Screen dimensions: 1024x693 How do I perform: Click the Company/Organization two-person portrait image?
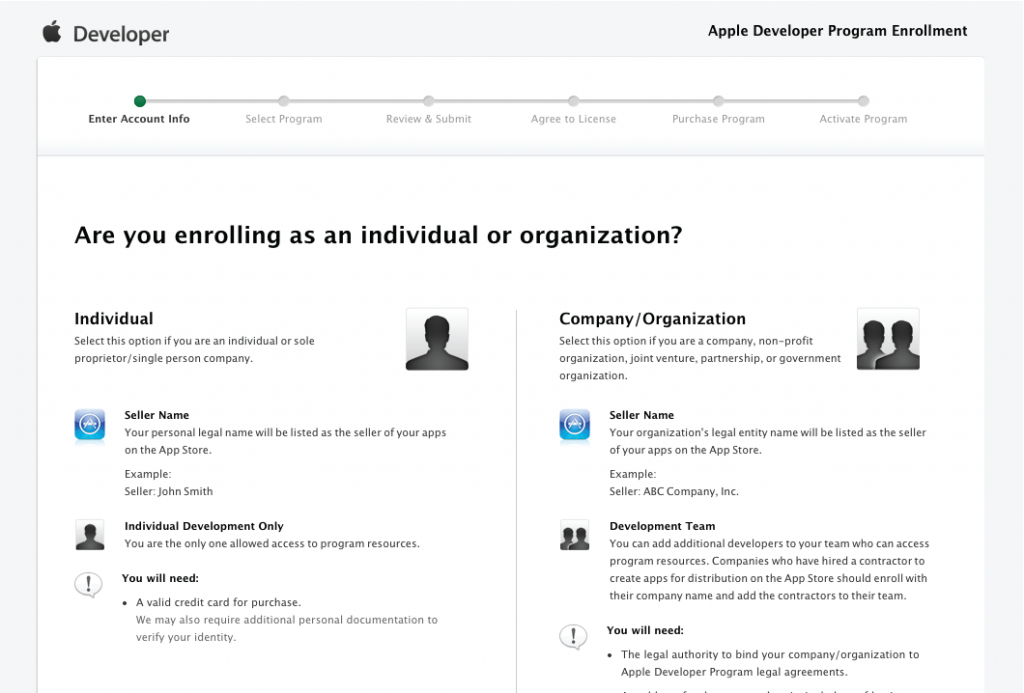[888, 340]
